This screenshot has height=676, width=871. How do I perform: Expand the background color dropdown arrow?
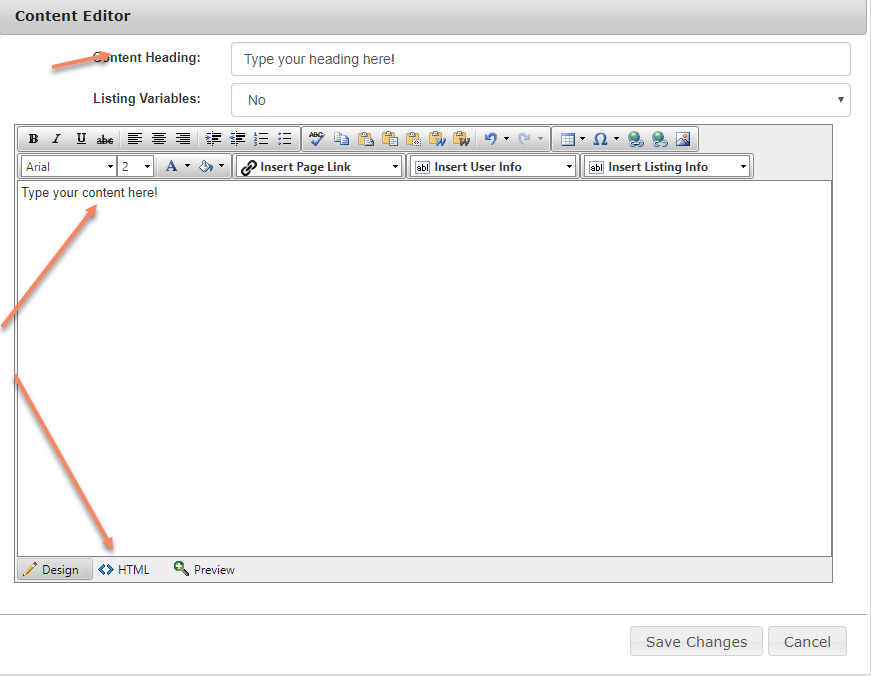tap(222, 166)
